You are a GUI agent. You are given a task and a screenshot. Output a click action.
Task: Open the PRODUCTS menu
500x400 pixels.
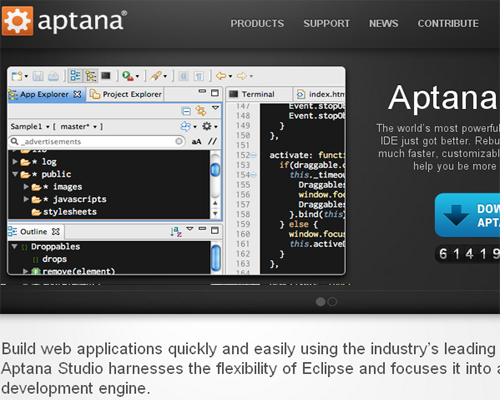pos(257,24)
